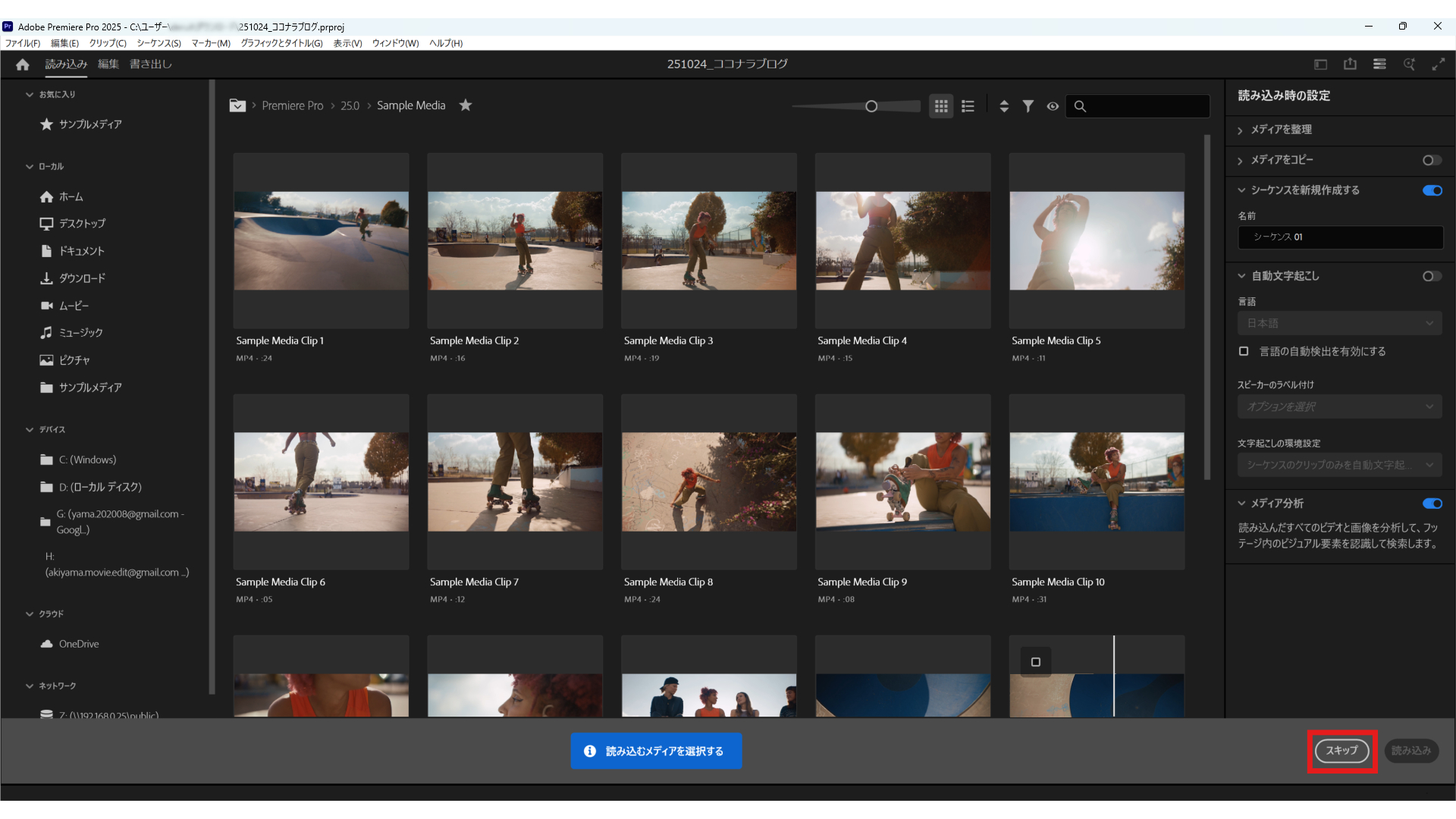This screenshot has height=819, width=1456.
Task: Switch to the 書き出し tab
Action: tap(151, 64)
